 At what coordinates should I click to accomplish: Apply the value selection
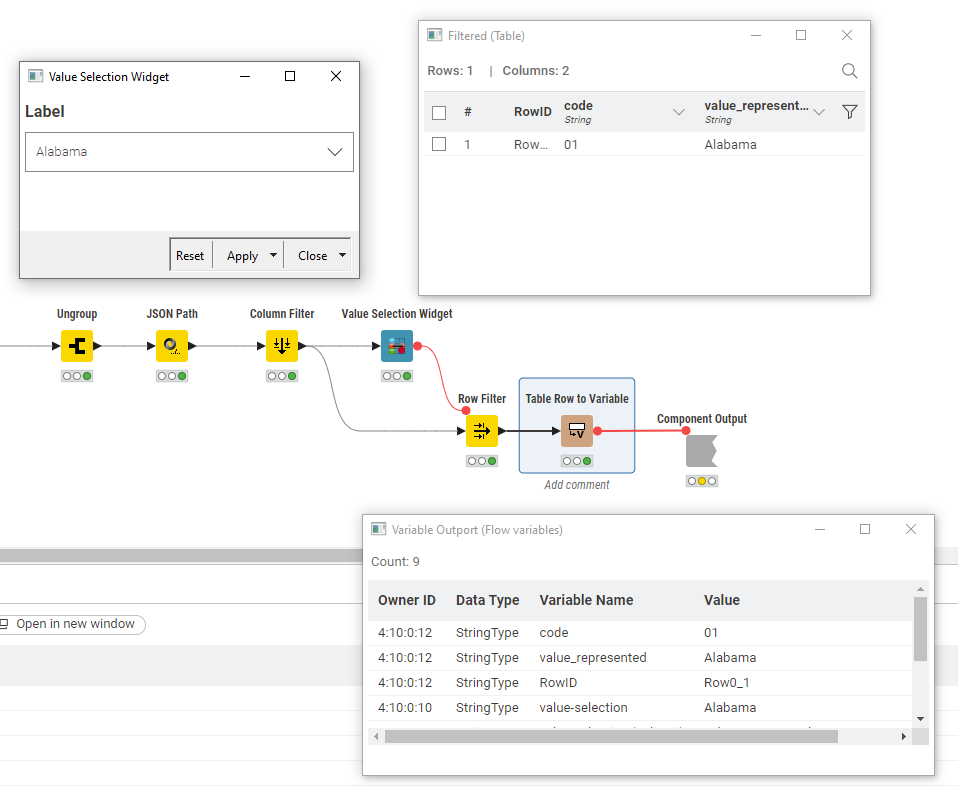[241, 254]
